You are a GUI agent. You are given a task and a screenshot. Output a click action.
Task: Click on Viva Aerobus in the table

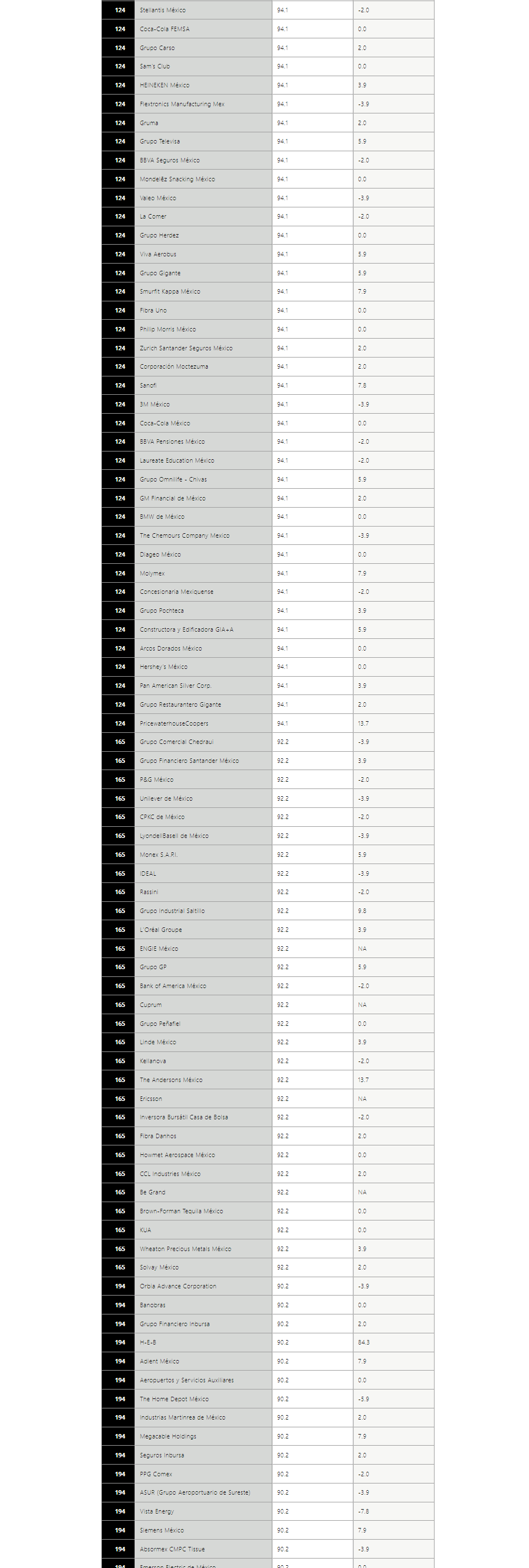point(158,255)
